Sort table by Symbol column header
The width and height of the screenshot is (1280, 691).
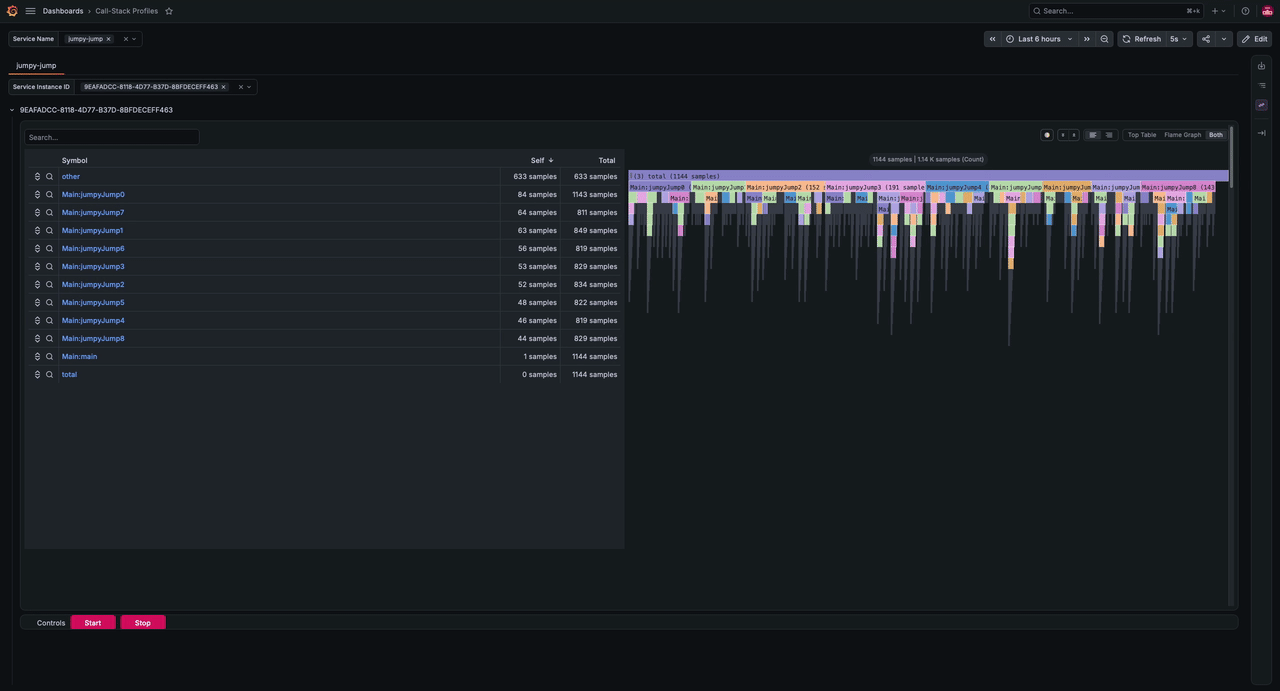coord(75,160)
